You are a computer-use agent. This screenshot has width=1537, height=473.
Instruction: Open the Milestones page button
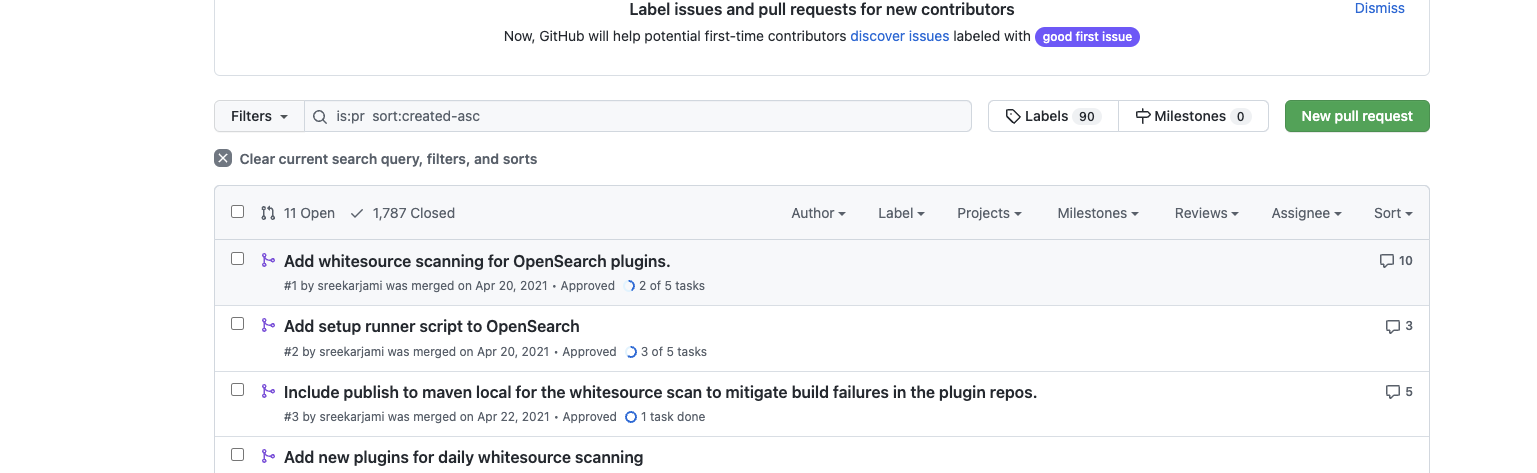click(x=1193, y=116)
